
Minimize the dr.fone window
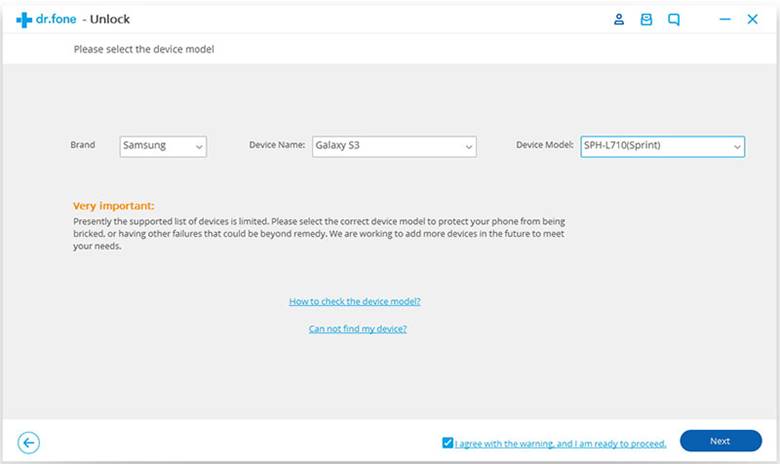725,19
